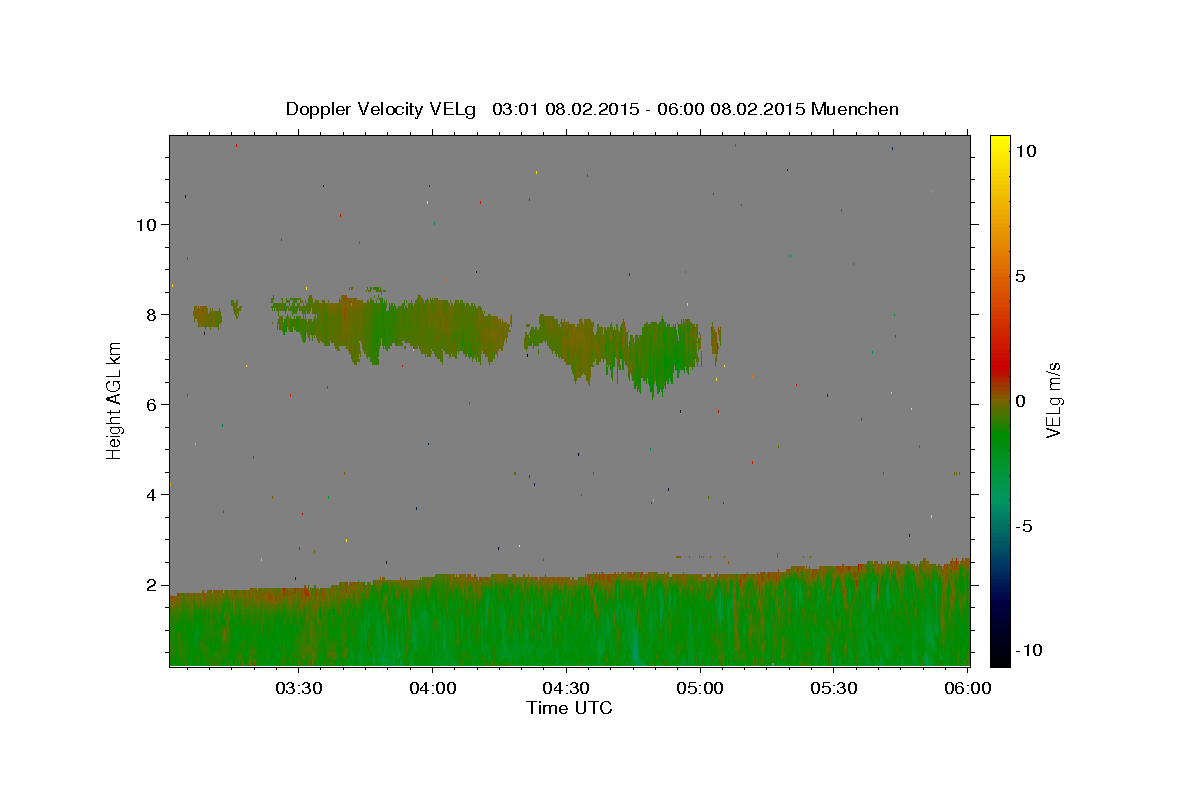This screenshot has width=1200, height=800.
Task: Click the height tick label 8
Action: (x=151, y=314)
